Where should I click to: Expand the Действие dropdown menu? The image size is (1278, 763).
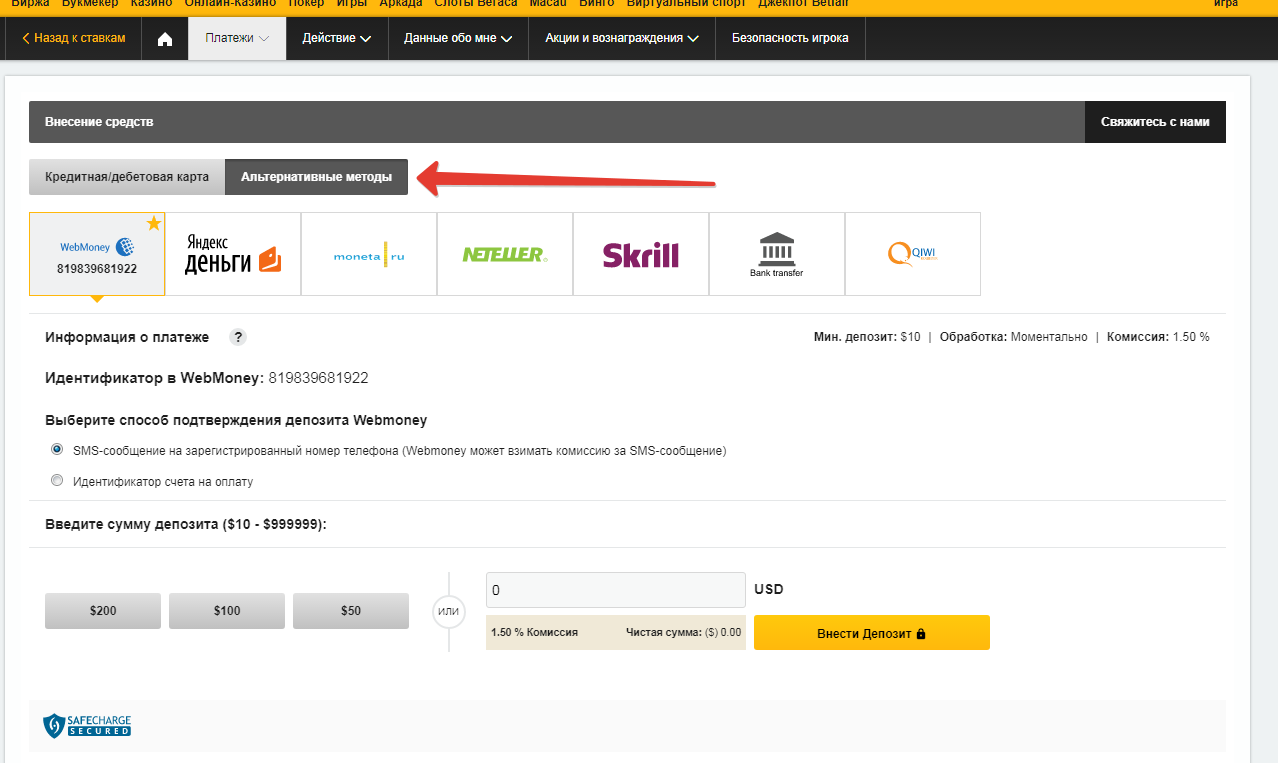coord(337,38)
